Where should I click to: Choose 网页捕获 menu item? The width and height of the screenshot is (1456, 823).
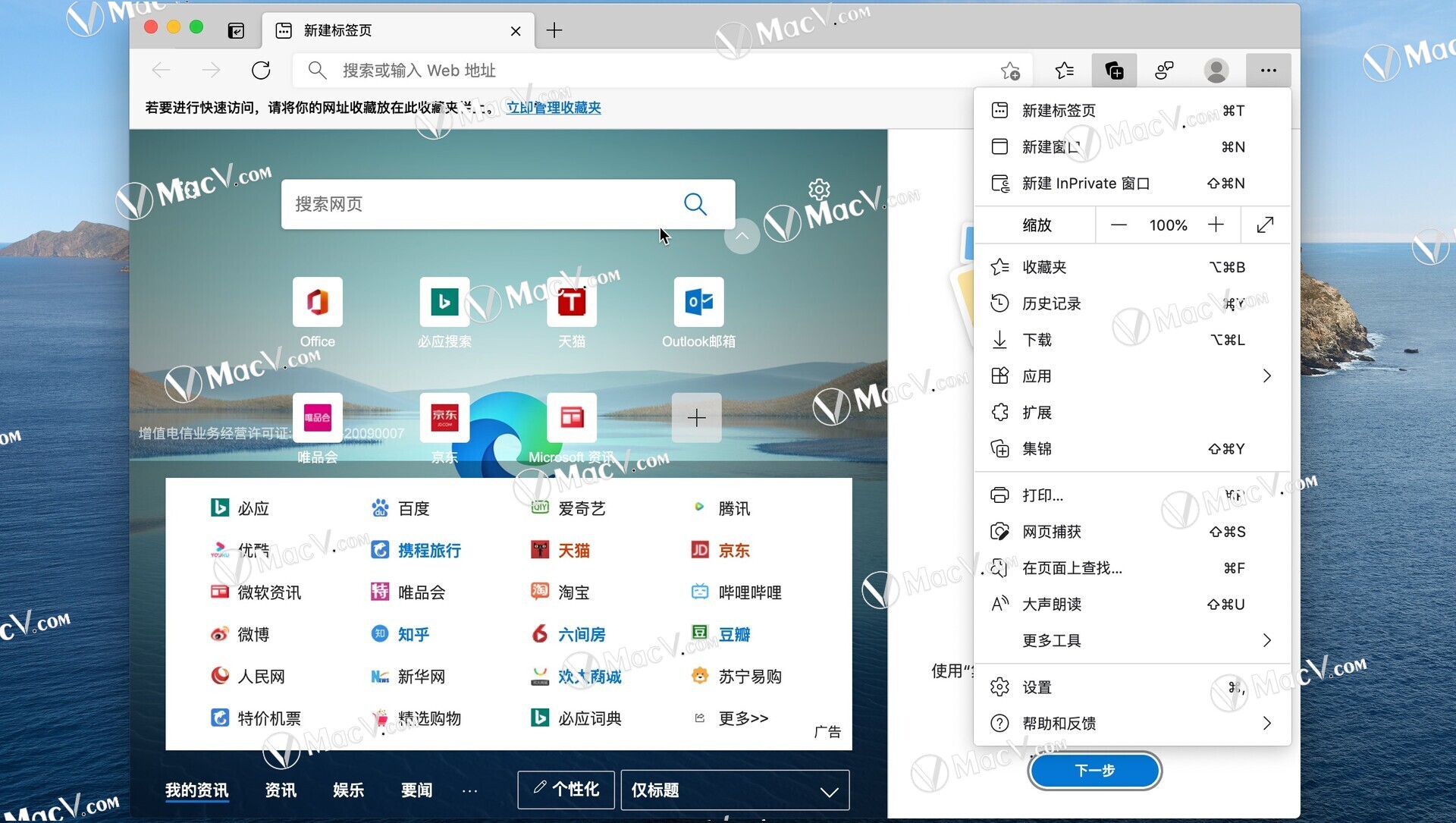click(1132, 532)
